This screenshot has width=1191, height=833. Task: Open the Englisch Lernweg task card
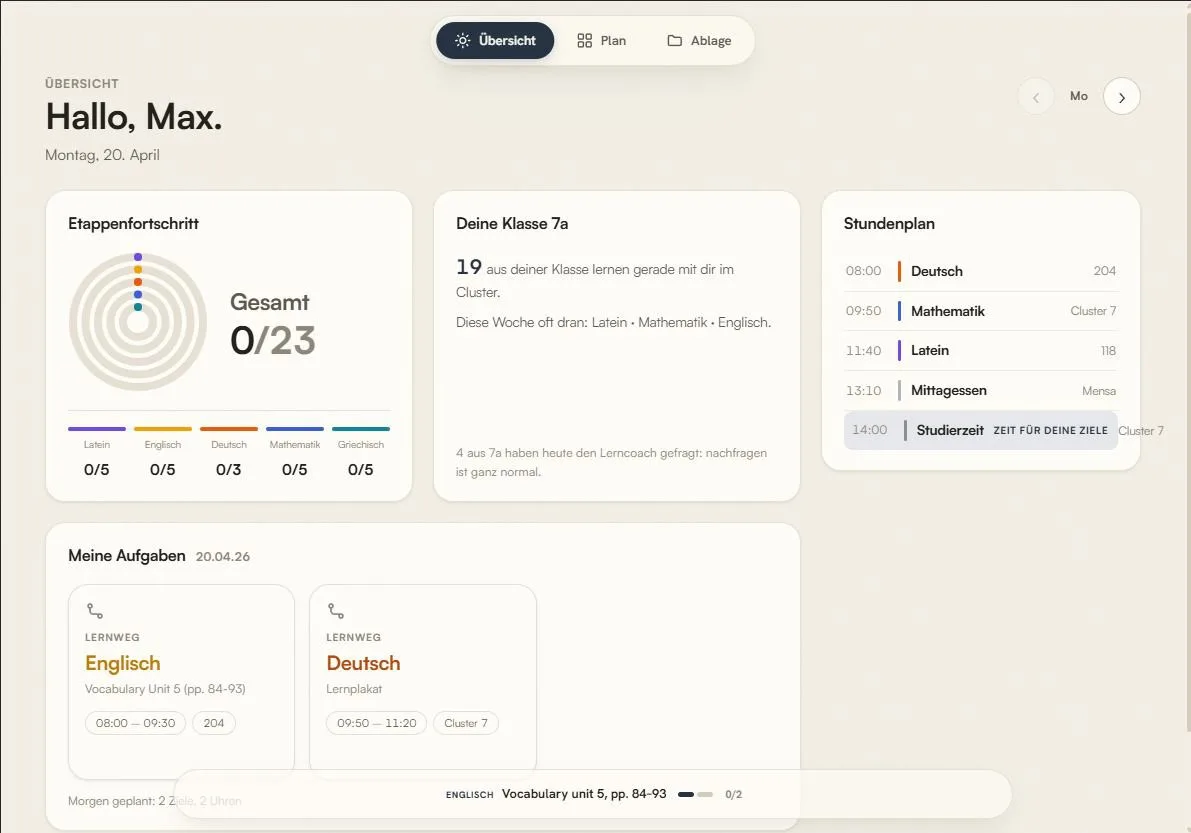point(182,681)
